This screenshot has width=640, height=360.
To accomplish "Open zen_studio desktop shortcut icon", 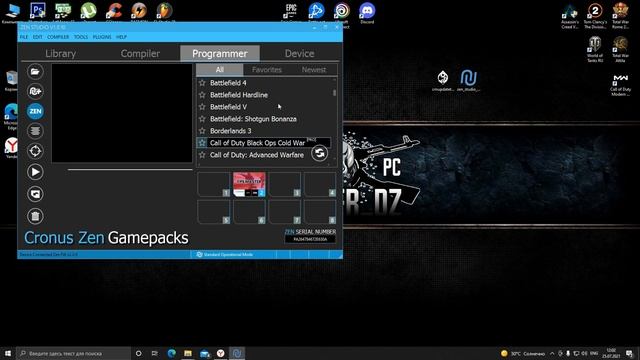I will [469, 81].
